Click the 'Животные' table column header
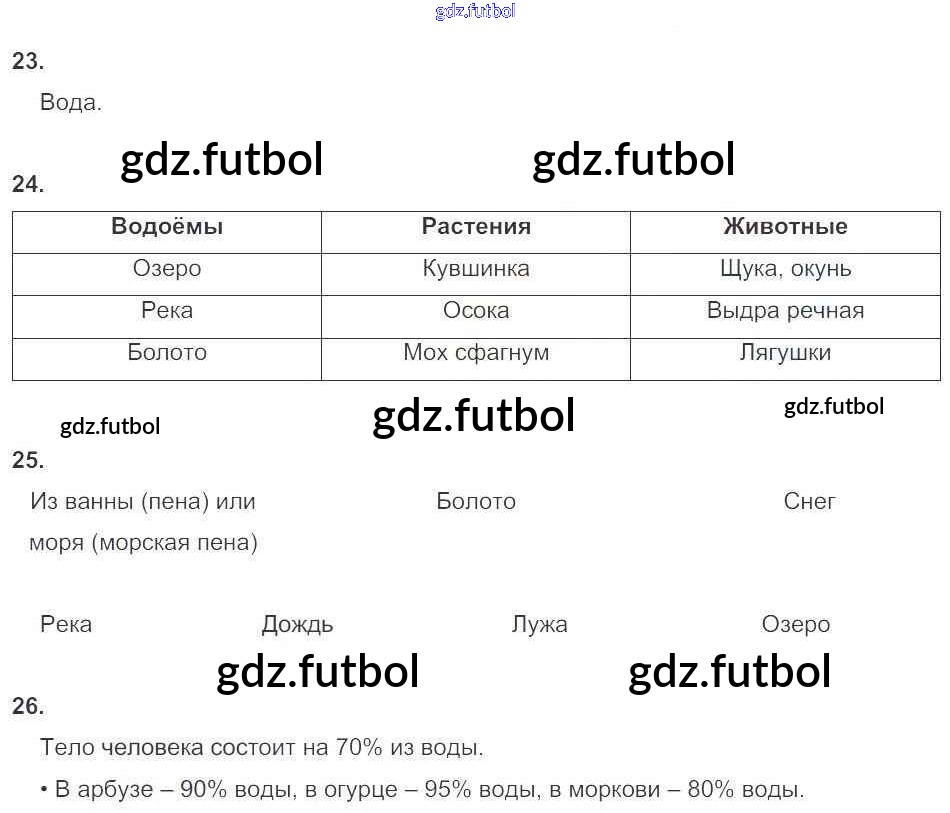Image resolution: width=950 pixels, height=813 pixels. click(785, 227)
